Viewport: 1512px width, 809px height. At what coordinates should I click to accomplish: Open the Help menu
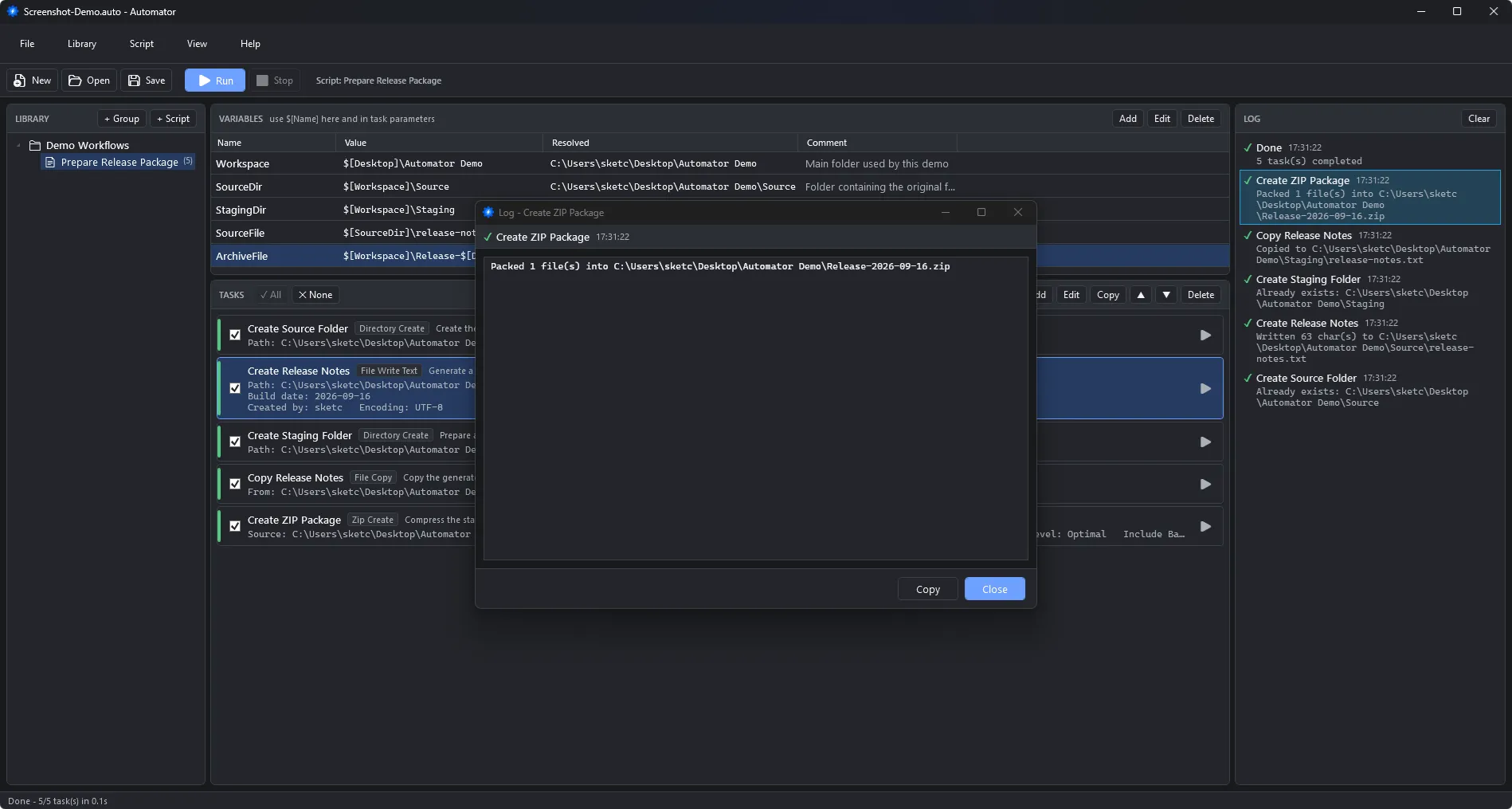pyautogui.click(x=250, y=44)
